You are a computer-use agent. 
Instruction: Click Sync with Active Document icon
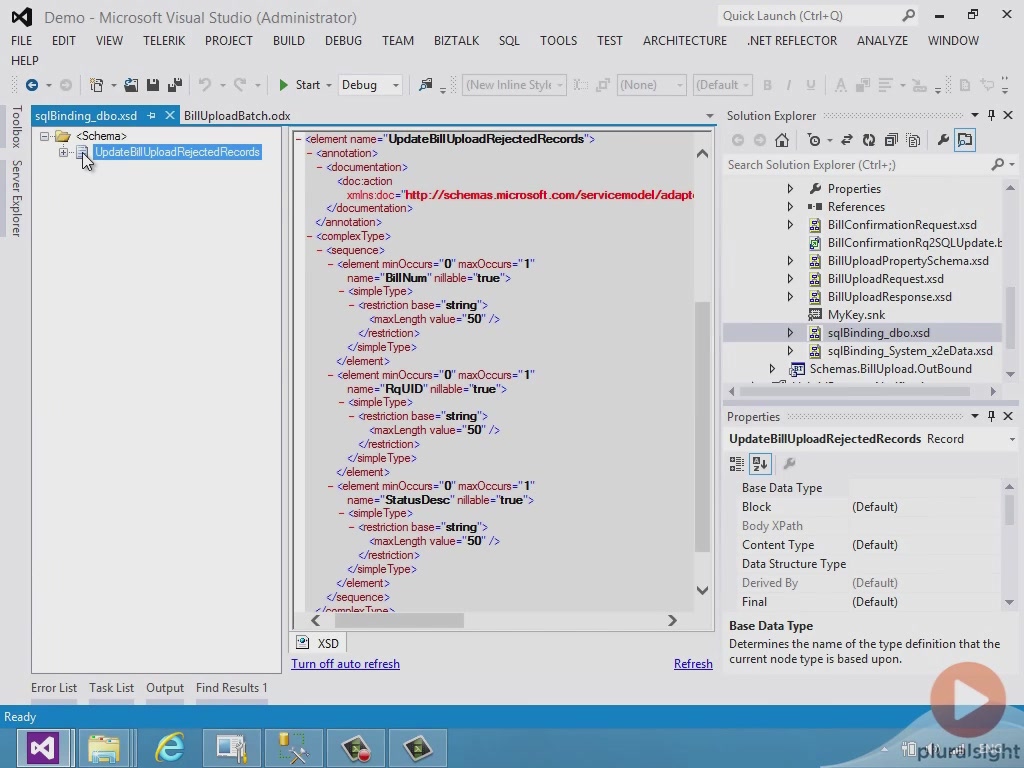[x=847, y=140]
